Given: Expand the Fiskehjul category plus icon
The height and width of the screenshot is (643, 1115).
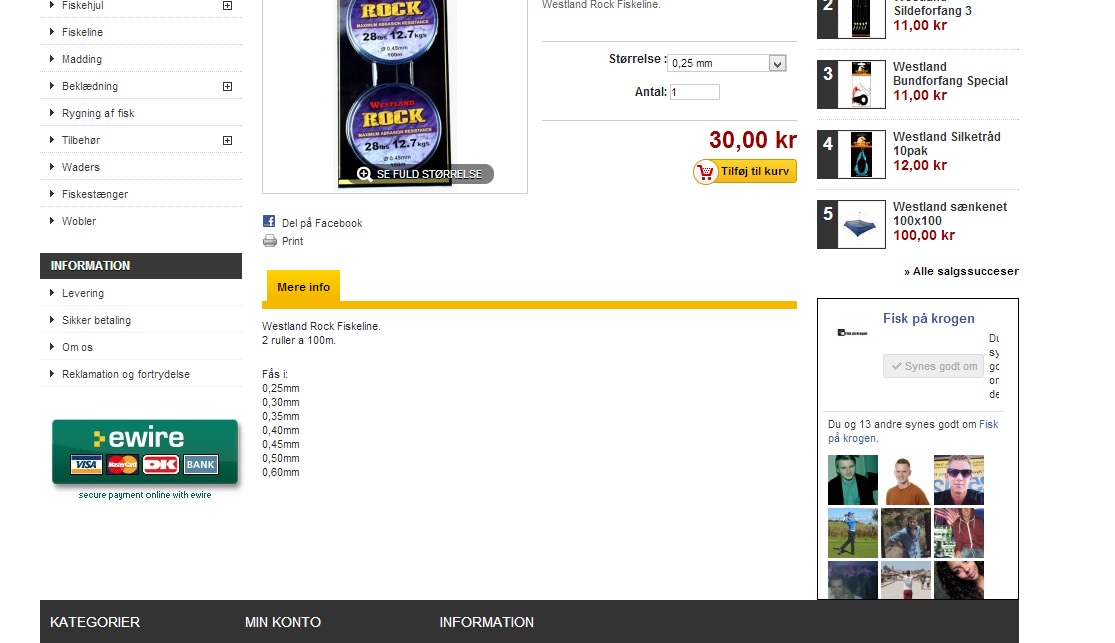Looking at the screenshot, I should click(x=228, y=6).
